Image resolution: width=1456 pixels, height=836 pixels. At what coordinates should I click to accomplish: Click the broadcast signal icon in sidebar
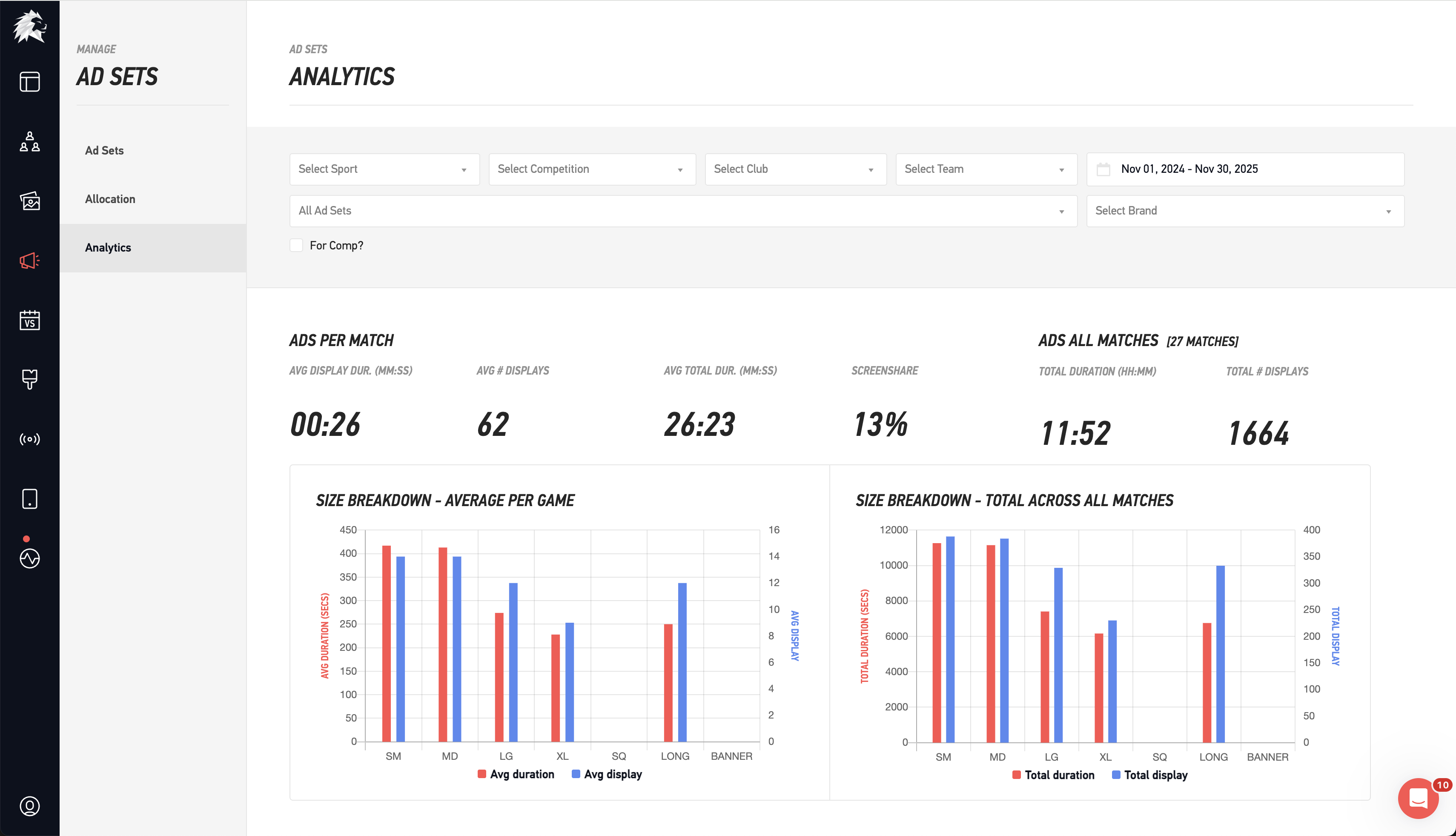[x=29, y=439]
